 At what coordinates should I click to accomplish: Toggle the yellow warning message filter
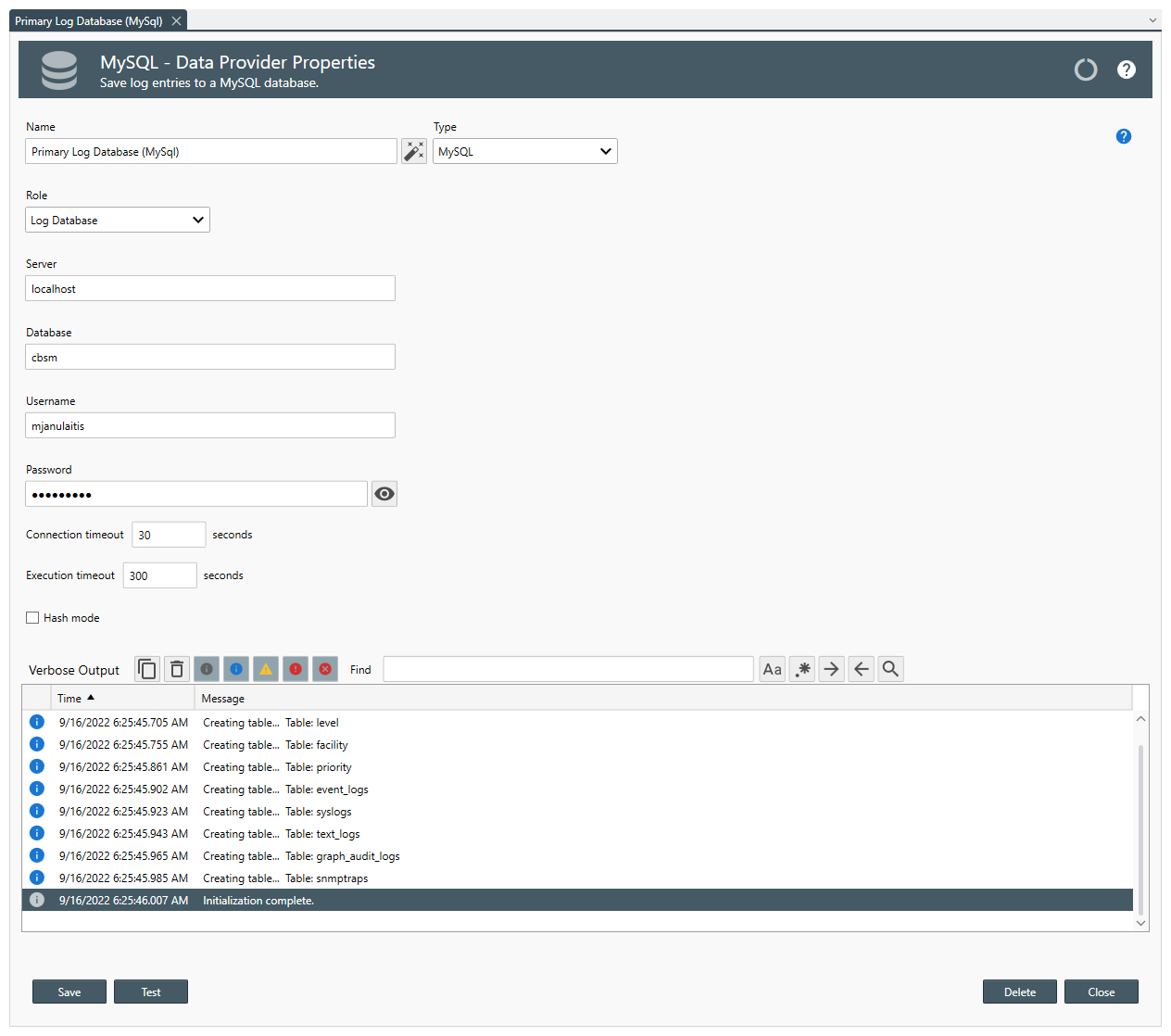(x=266, y=669)
